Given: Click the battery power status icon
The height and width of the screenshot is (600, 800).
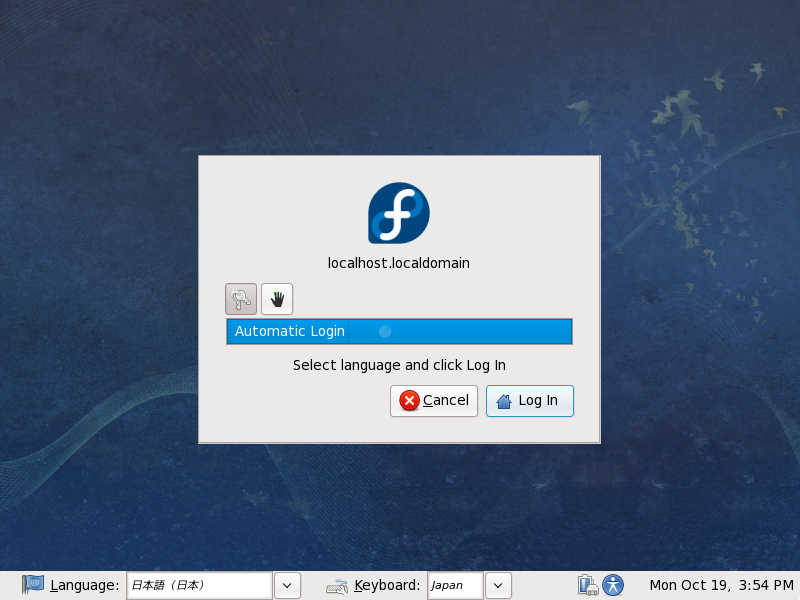Looking at the screenshot, I should (587, 585).
